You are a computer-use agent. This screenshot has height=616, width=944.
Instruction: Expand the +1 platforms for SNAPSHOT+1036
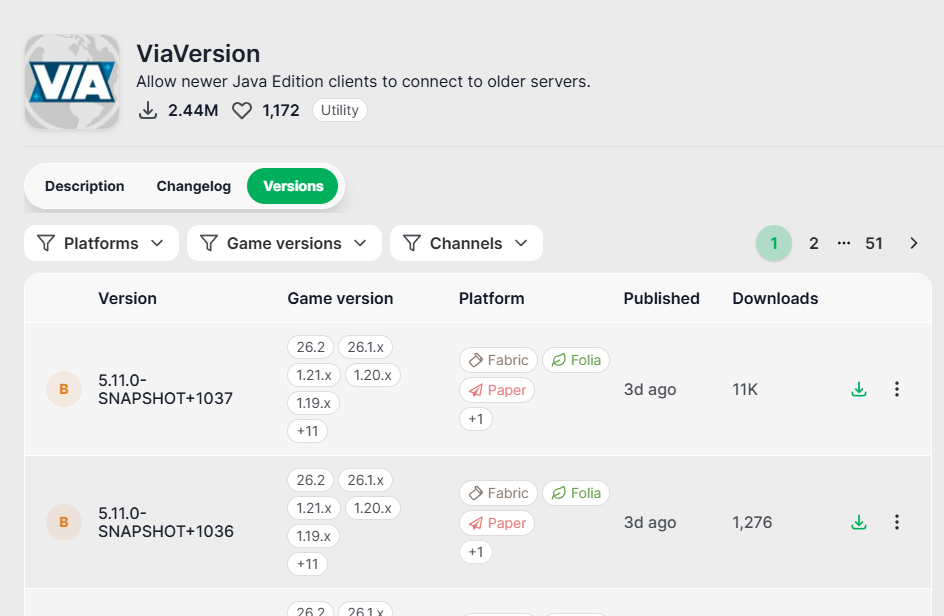476,552
